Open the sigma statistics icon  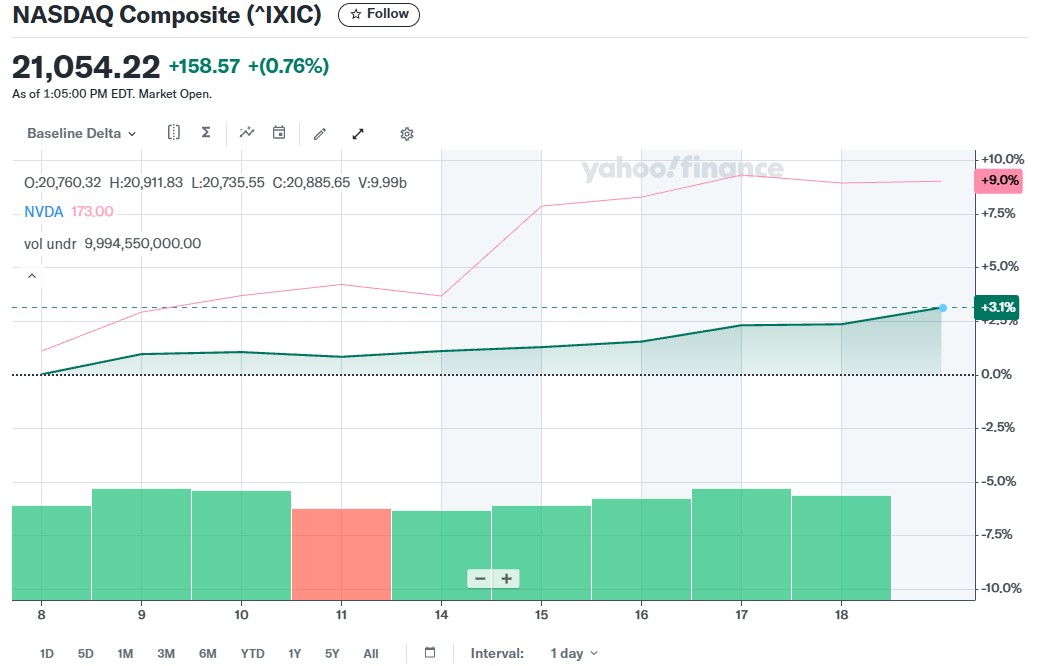[206, 133]
